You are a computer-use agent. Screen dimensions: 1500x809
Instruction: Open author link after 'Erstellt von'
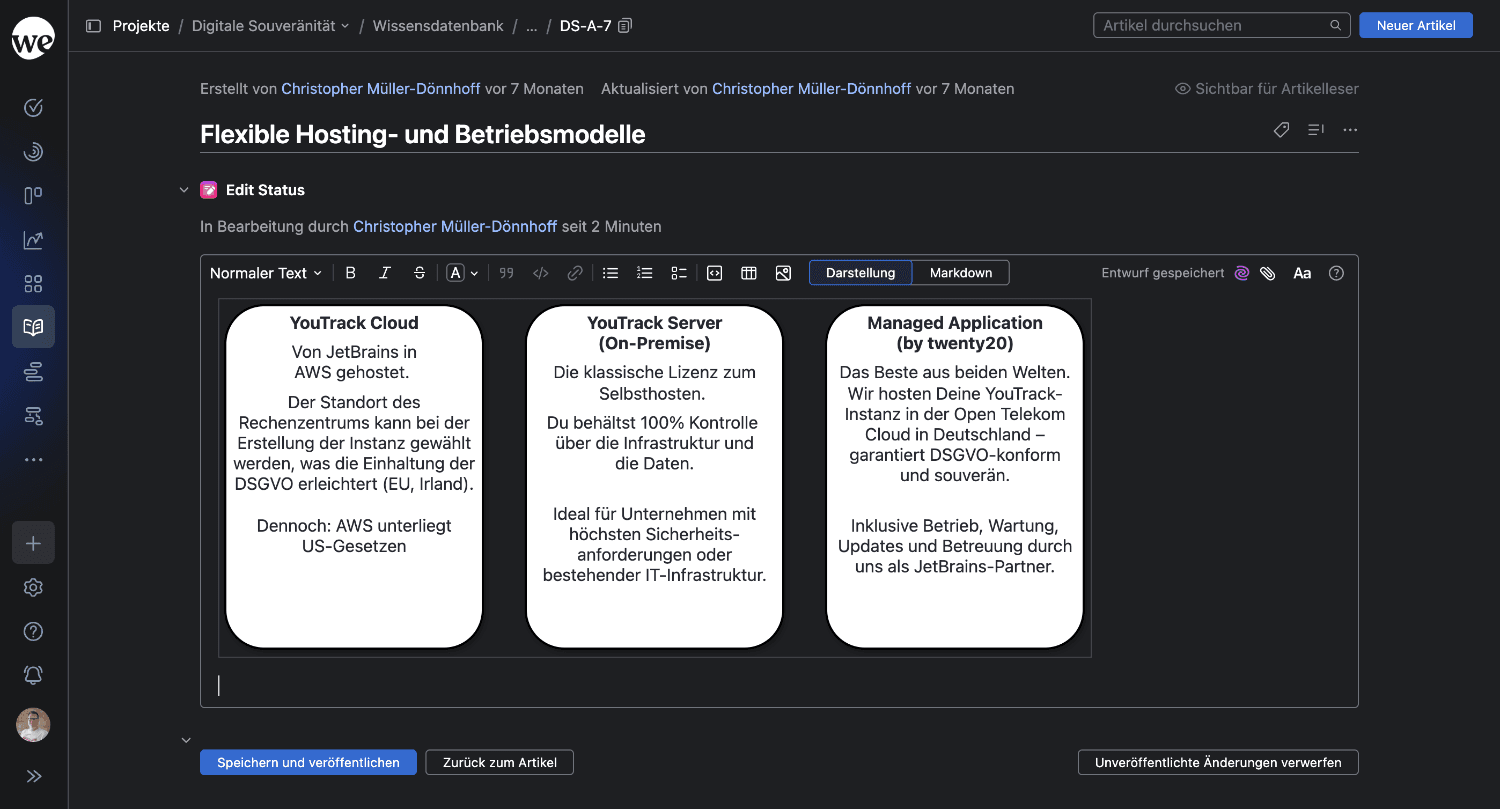[381, 89]
